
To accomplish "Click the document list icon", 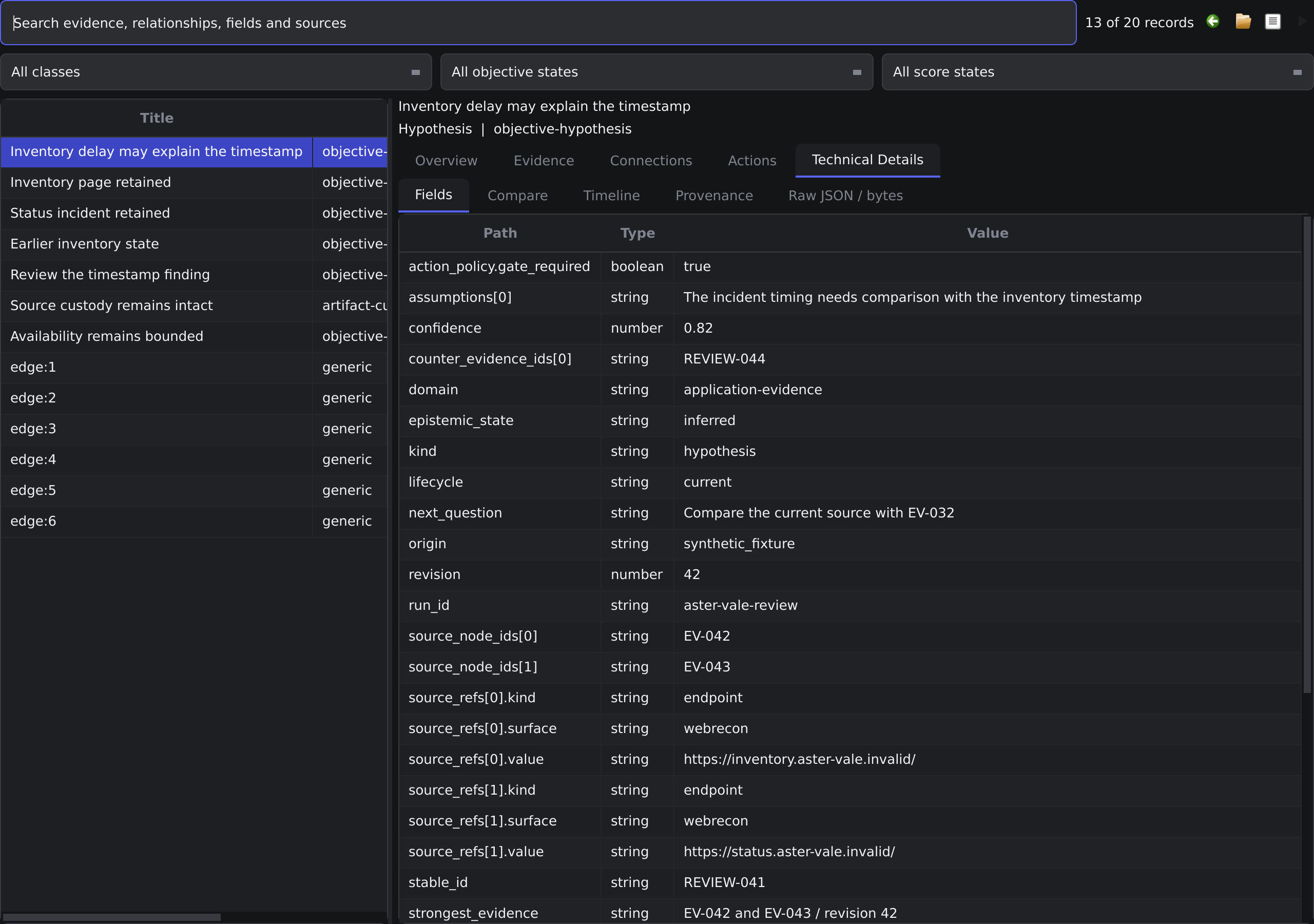I will point(1273,22).
